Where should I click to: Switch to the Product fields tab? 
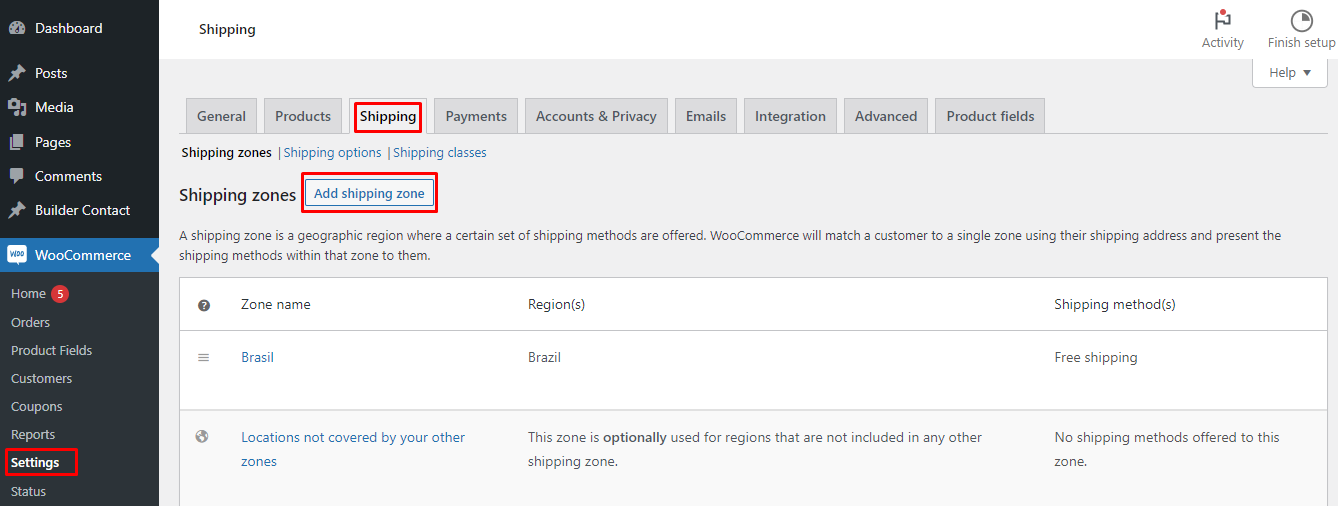990,116
